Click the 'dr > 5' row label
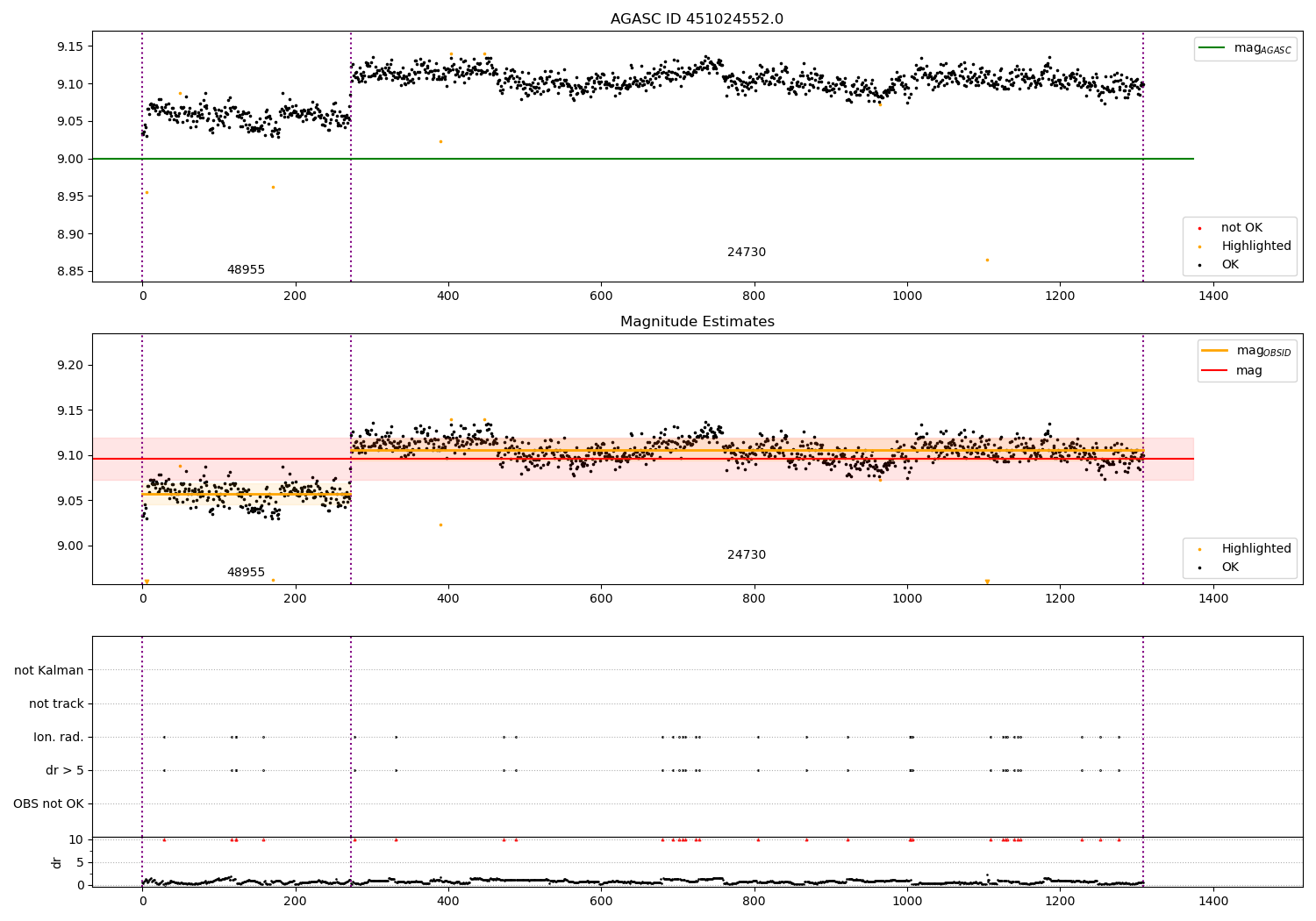The width and height of the screenshot is (1316, 921). [65, 770]
